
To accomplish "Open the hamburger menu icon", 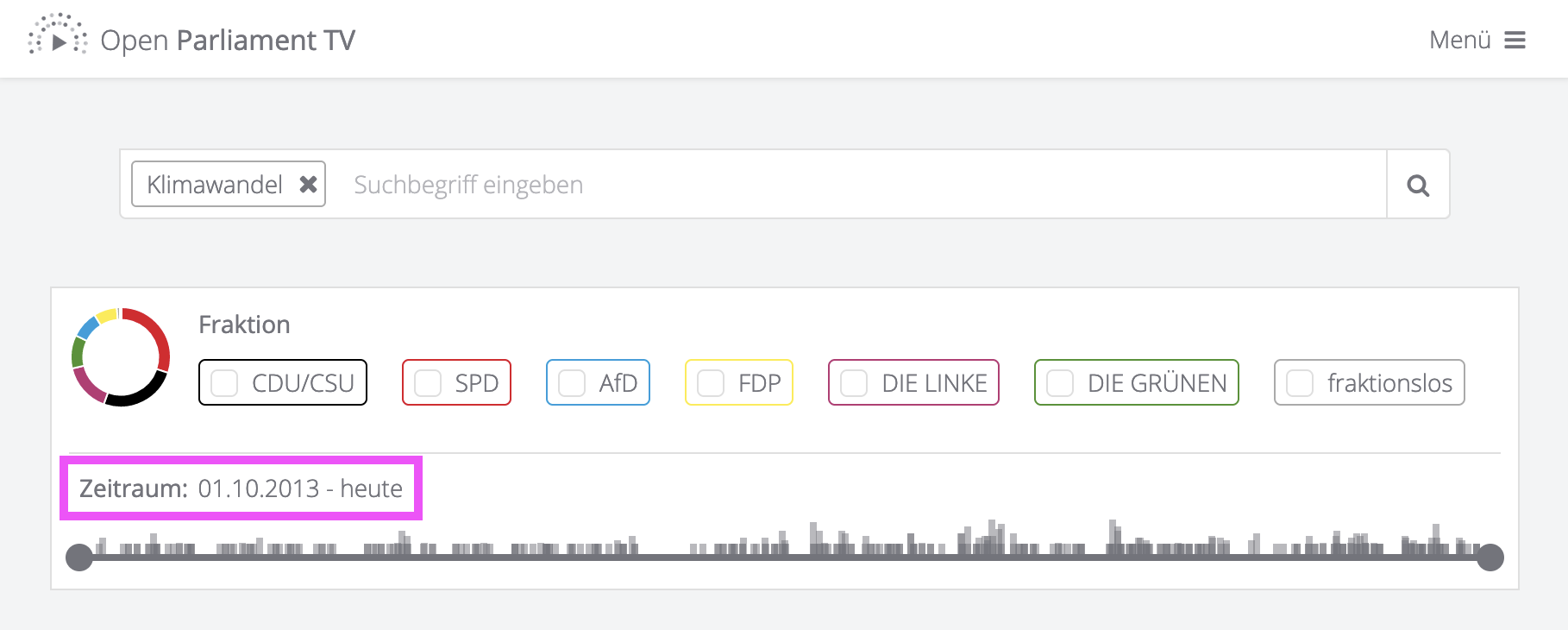I will (1515, 41).
